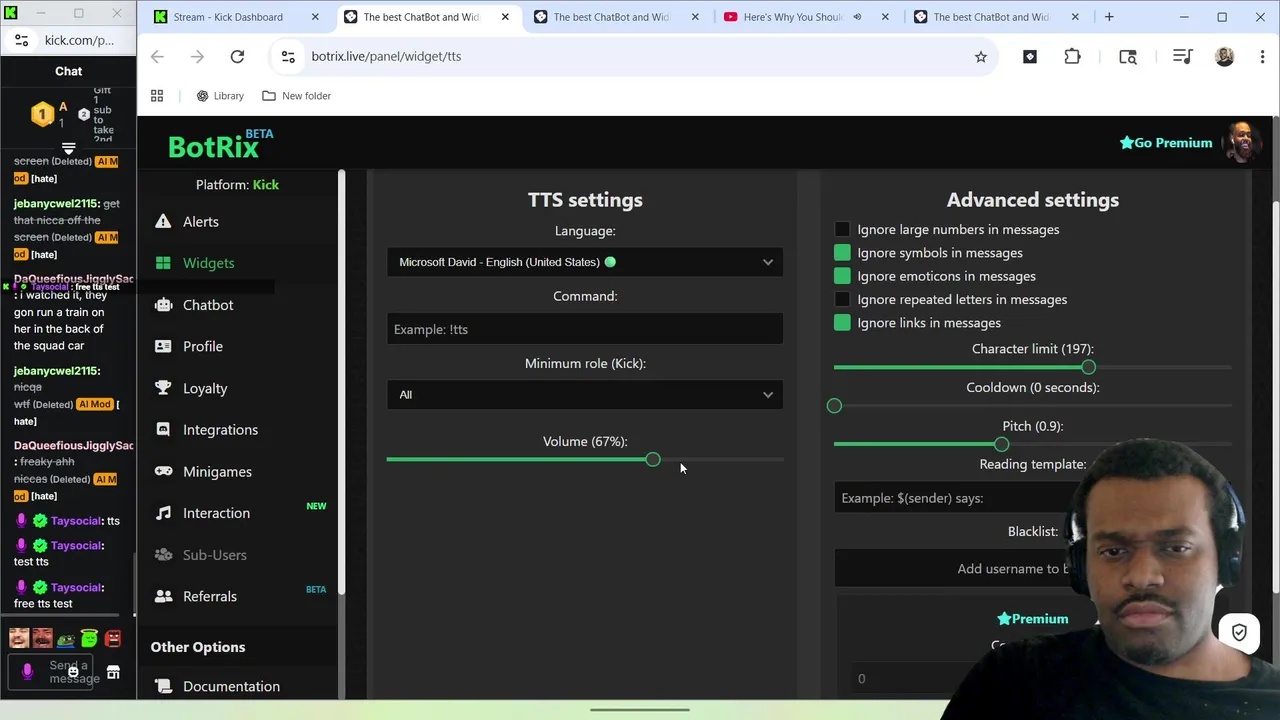Click the browser address bar URL
The width and height of the screenshot is (1280, 720).
pyautogui.click(x=386, y=57)
